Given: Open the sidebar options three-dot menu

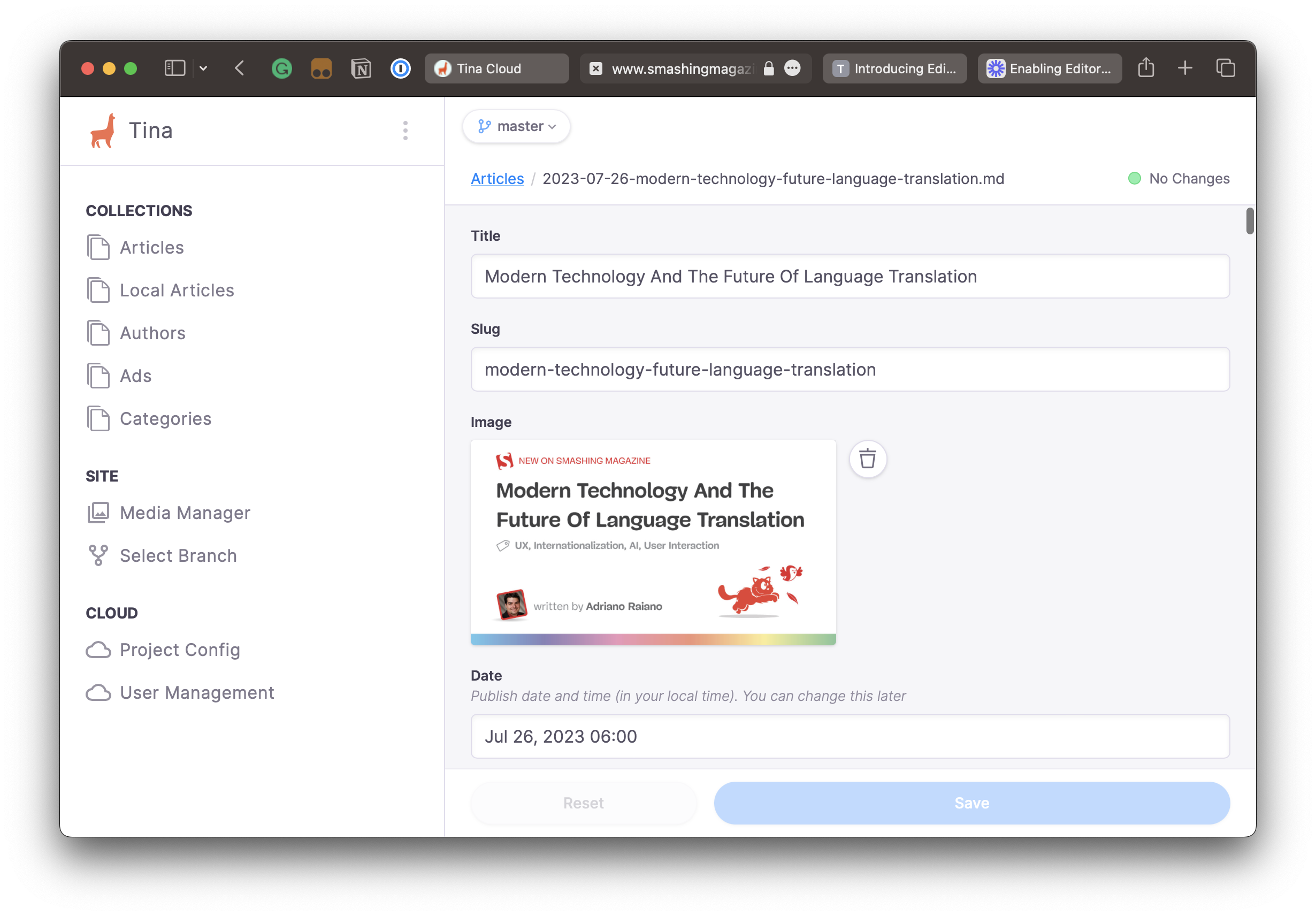Looking at the screenshot, I should 405,130.
